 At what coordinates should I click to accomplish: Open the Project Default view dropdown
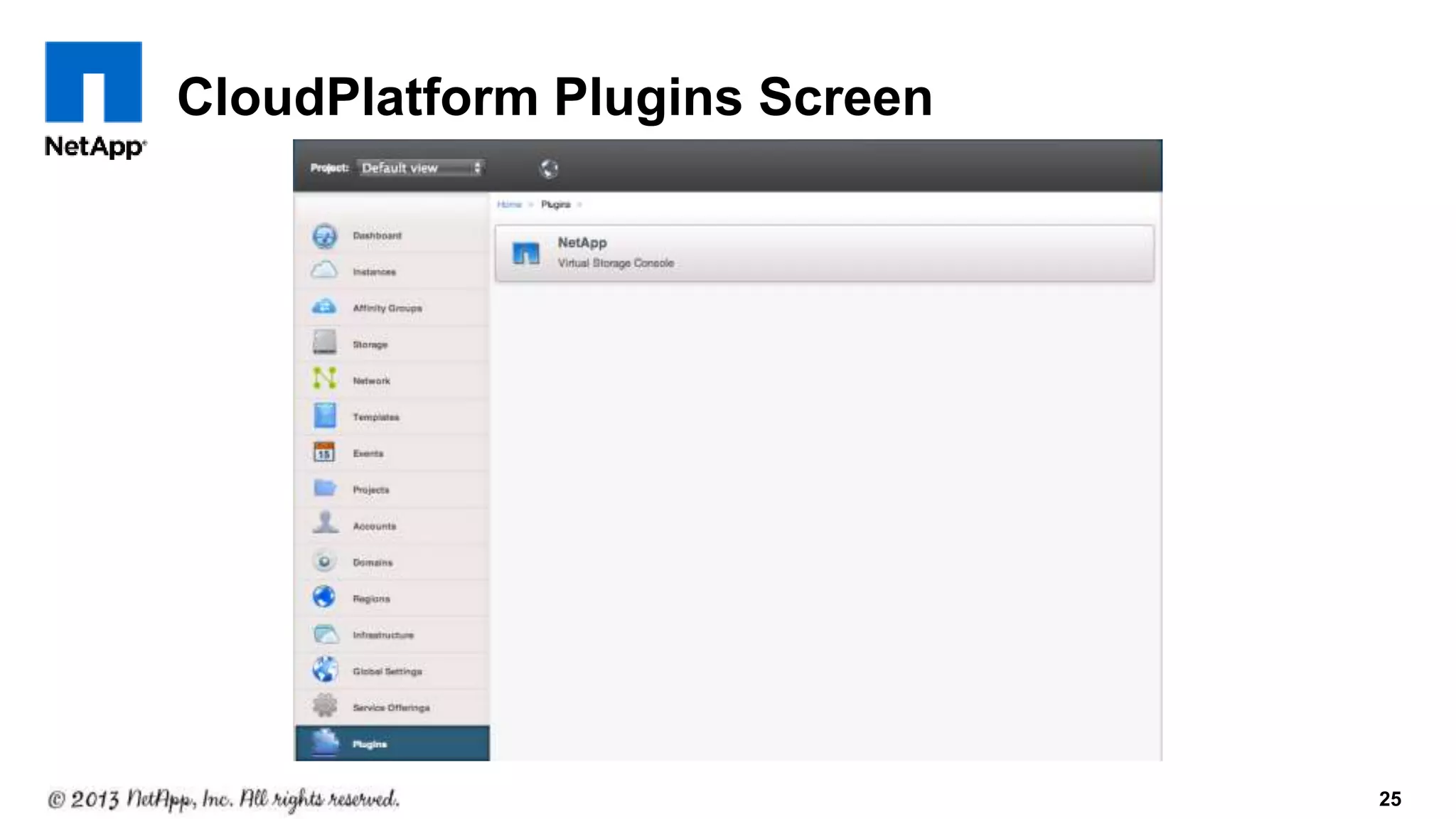421,168
